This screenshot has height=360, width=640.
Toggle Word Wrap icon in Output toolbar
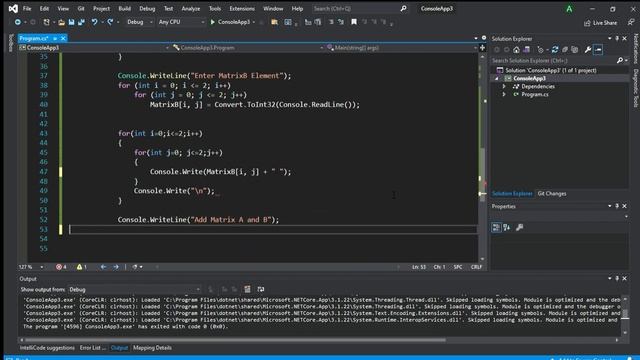(261, 289)
